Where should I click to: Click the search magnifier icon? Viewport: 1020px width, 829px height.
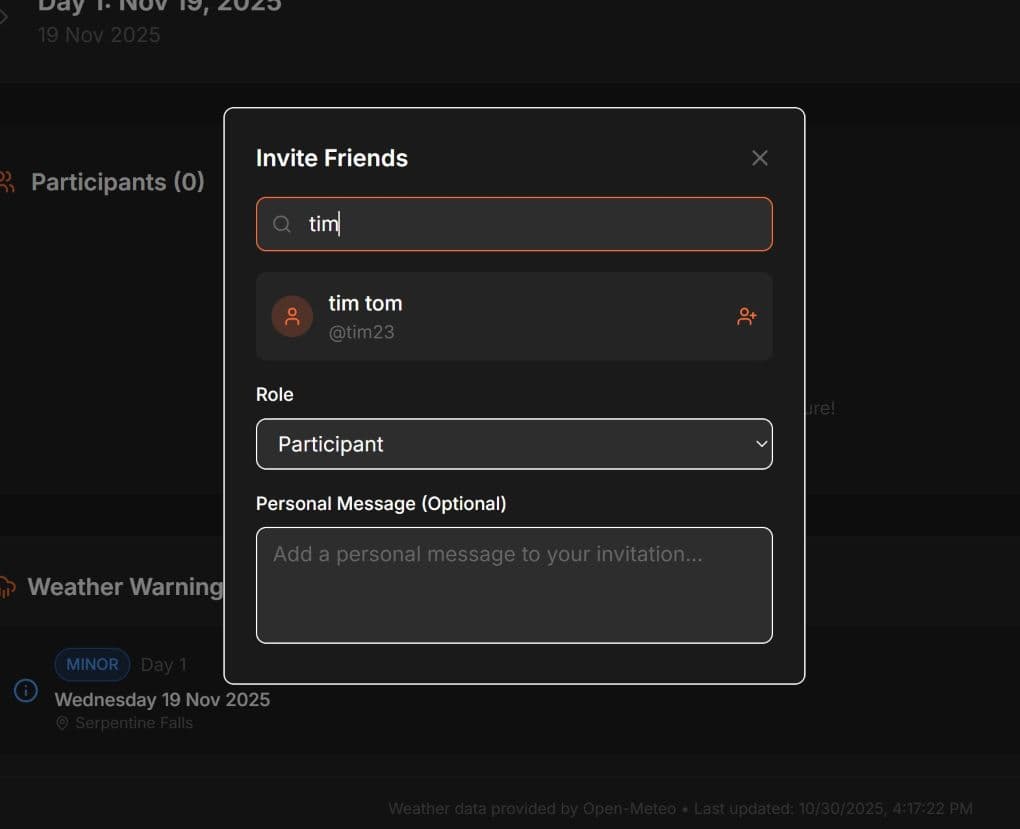pos(281,223)
